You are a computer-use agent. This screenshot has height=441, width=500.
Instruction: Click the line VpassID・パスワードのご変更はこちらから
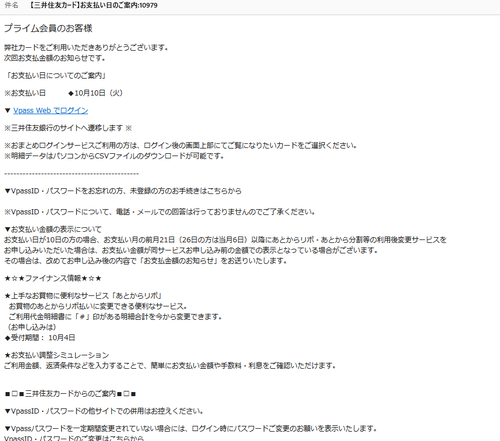pyautogui.click(x=74, y=438)
